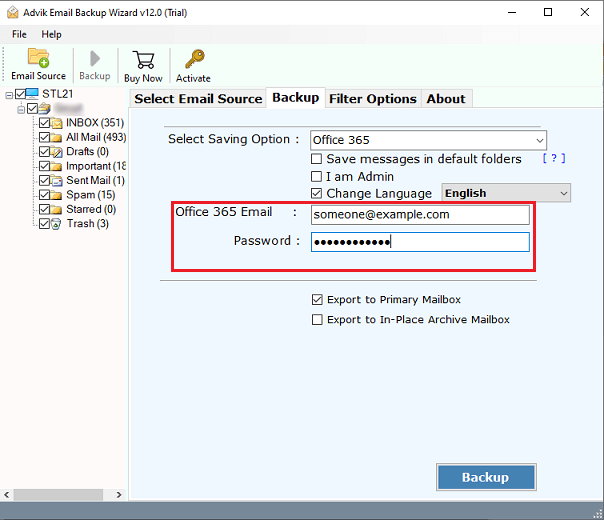The width and height of the screenshot is (604, 520).
Task: Uncheck the Drafts (0) checkbox
Action: (44, 152)
